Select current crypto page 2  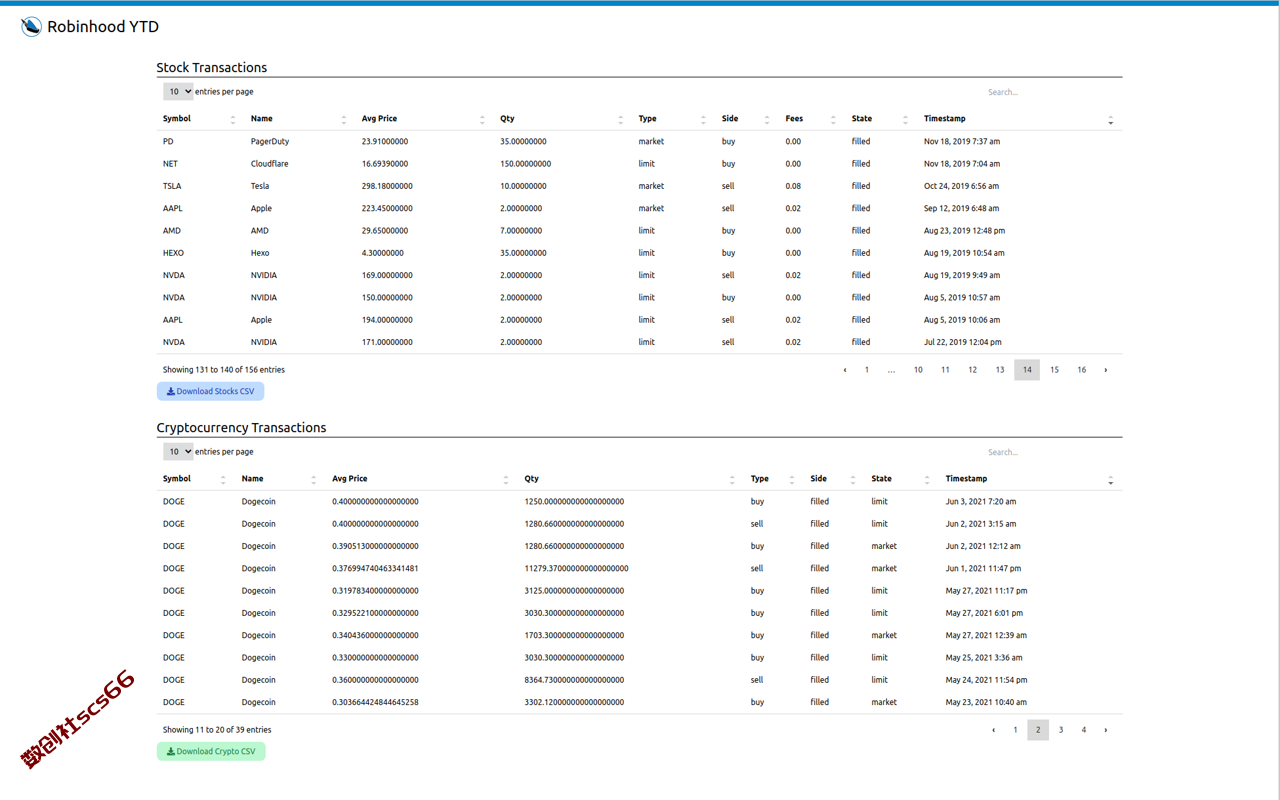coord(1038,730)
